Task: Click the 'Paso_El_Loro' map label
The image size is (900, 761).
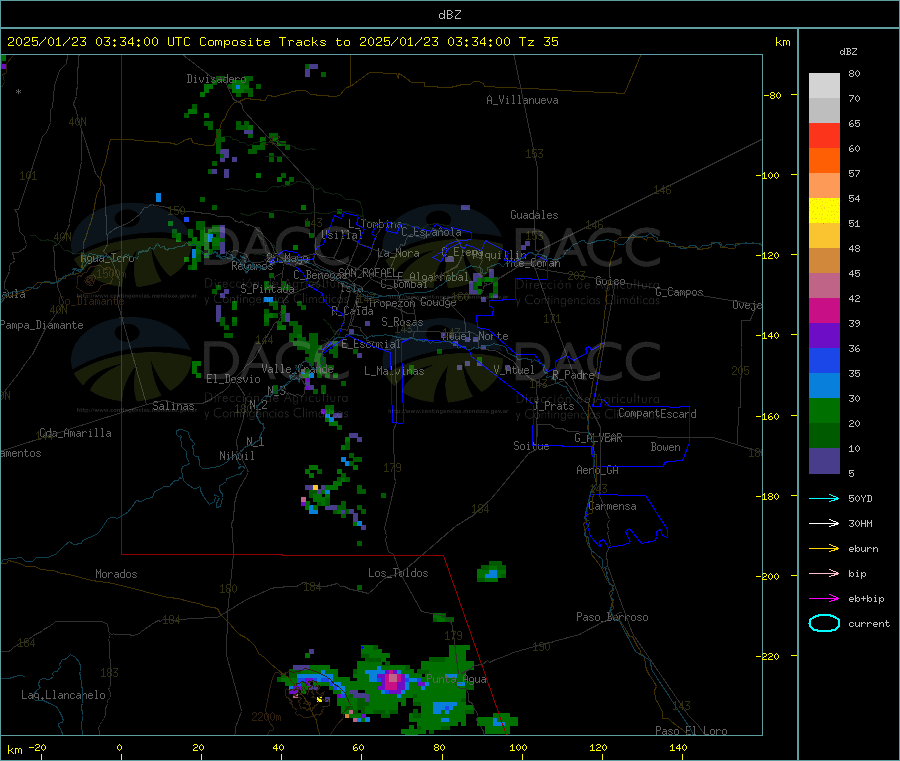Action: point(691,731)
